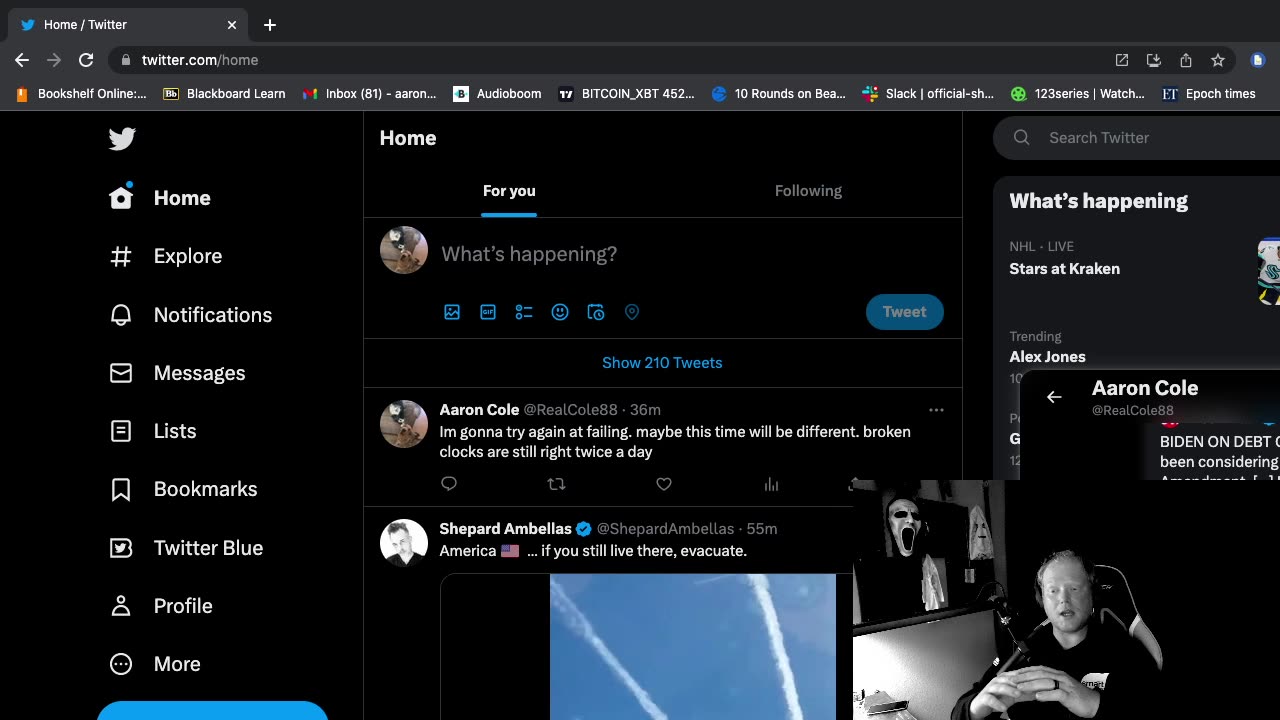Switch to the Following tab
1280x720 pixels.
tap(808, 191)
